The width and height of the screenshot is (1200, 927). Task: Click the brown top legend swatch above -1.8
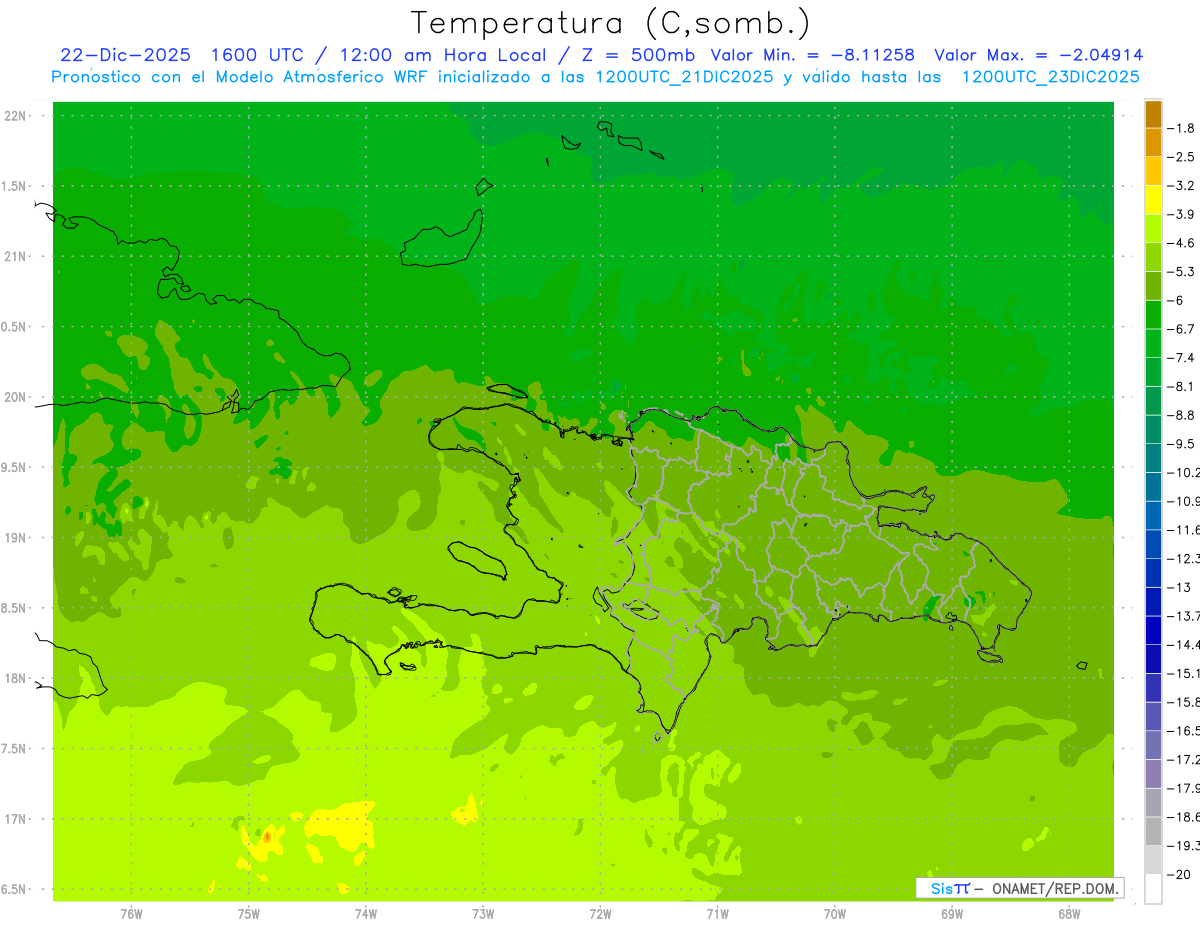point(1153,114)
